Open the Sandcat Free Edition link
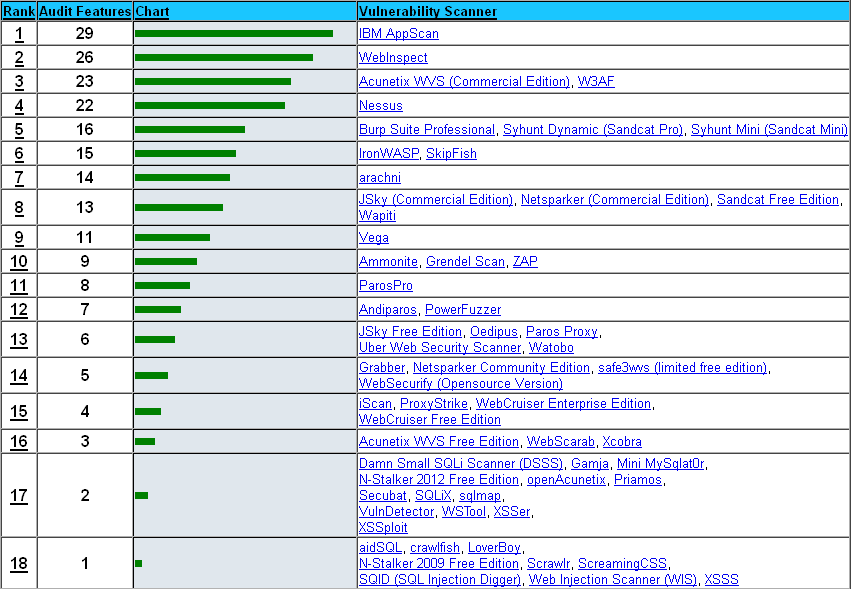The height and width of the screenshot is (589, 851). pos(778,200)
